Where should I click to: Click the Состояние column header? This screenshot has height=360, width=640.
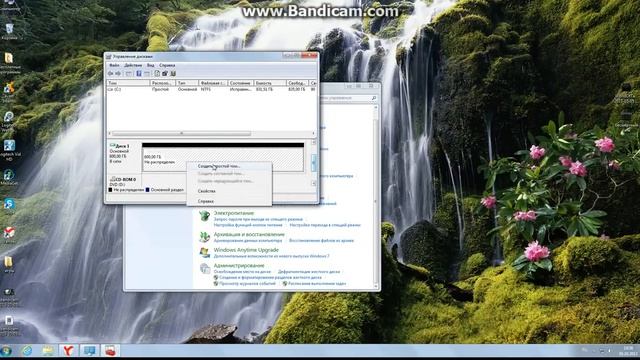point(240,83)
